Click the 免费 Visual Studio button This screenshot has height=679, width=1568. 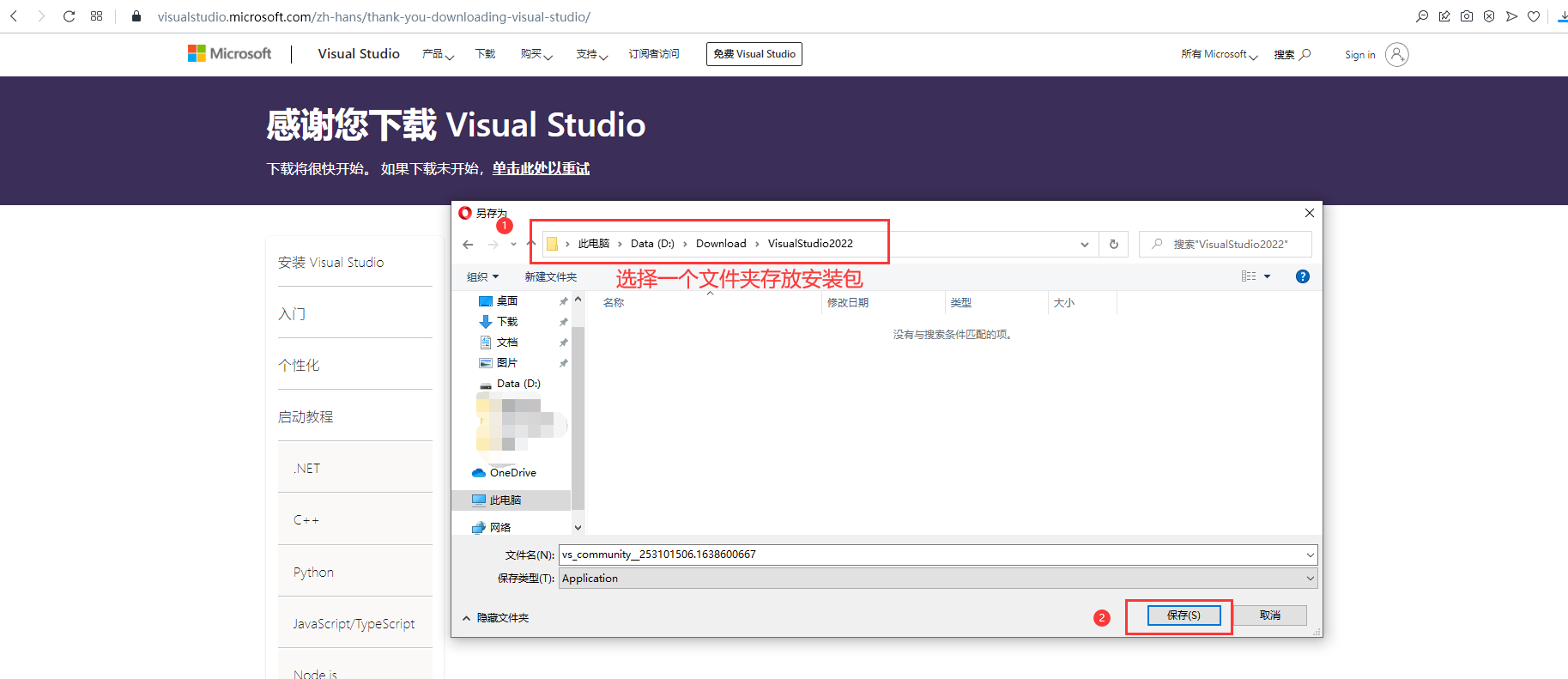754,54
